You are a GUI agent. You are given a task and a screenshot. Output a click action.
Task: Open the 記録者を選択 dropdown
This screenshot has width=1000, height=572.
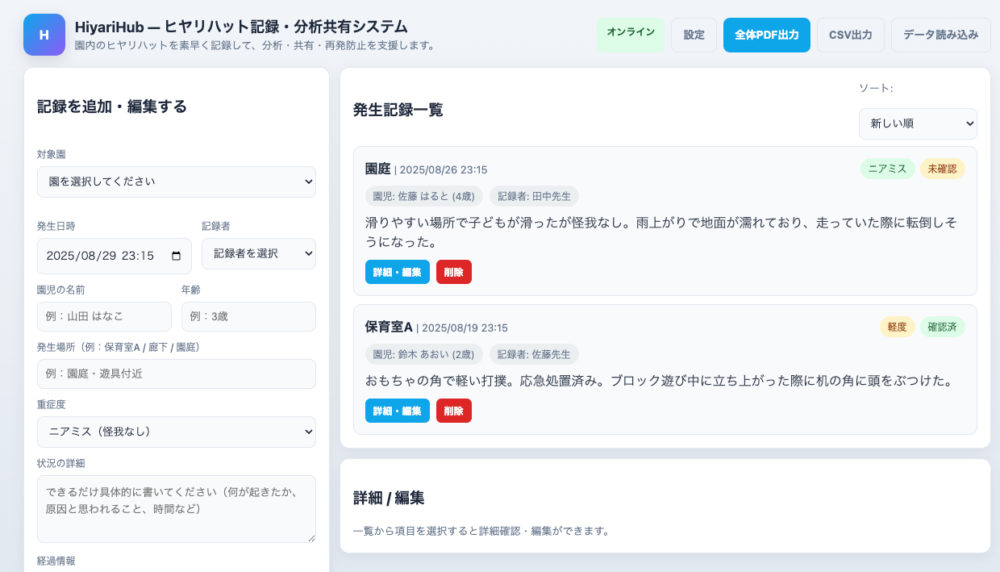pyautogui.click(x=258, y=254)
